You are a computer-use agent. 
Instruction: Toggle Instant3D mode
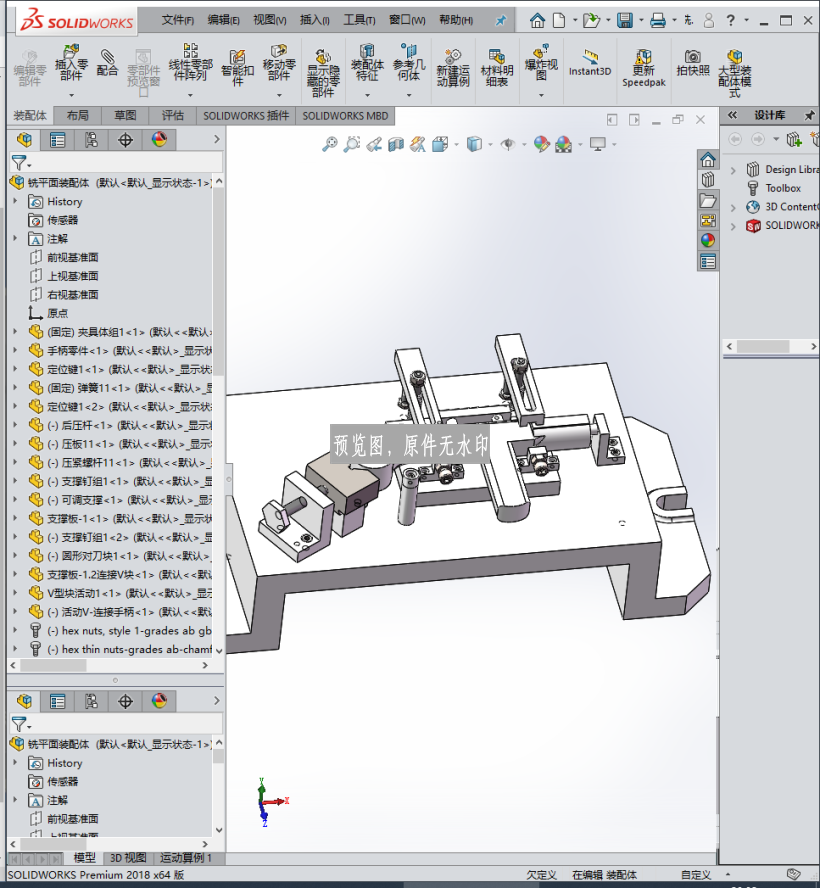590,63
